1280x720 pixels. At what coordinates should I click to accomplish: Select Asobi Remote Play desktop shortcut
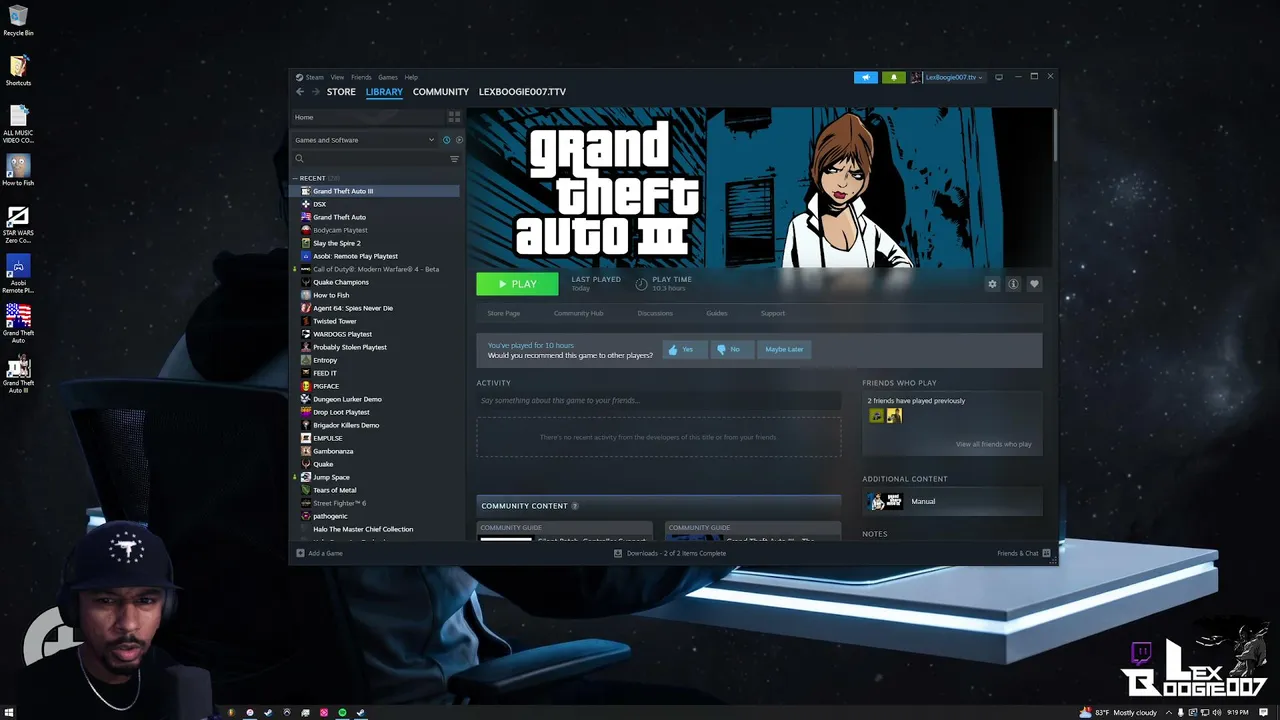click(x=18, y=274)
